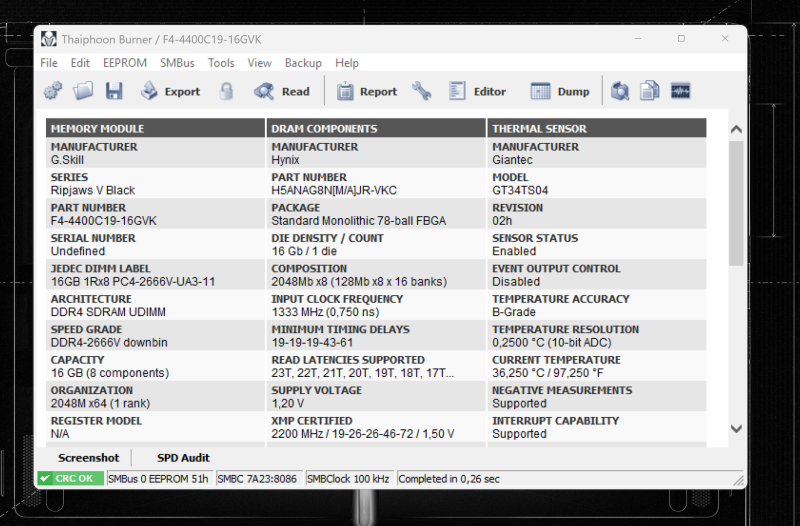This screenshot has height=526, width=800.
Task: Select 1333 MHz input clock frequency value
Action: pyautogui.click(x=325, y=312)
